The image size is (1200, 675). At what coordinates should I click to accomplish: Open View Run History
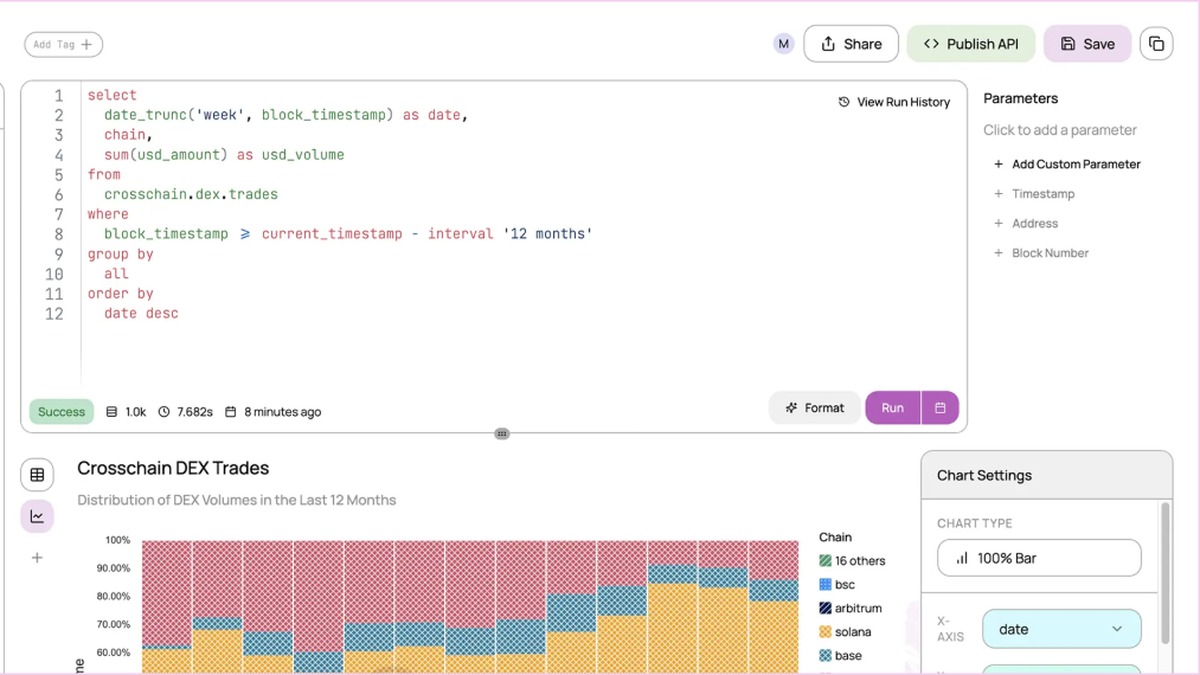pos(894,102)
